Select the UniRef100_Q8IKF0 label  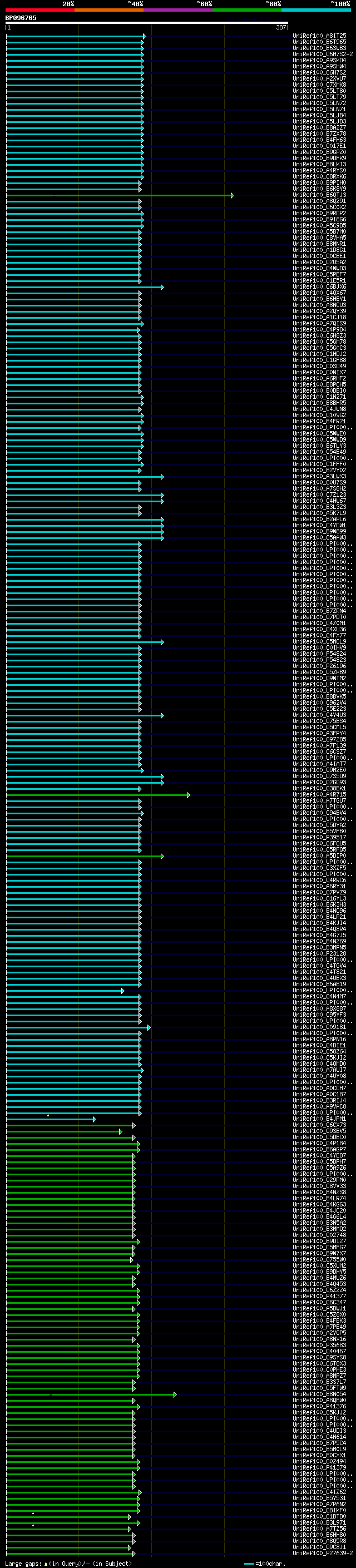tap(319, 1510)
